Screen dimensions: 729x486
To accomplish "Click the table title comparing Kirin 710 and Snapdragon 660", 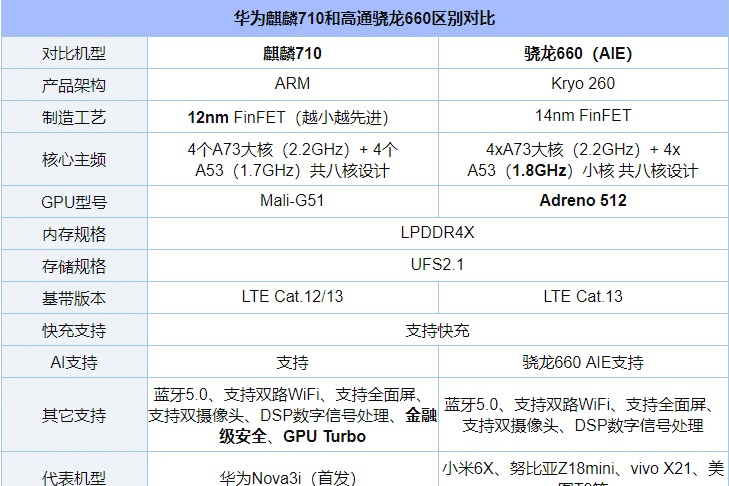I will coord(364,18).
